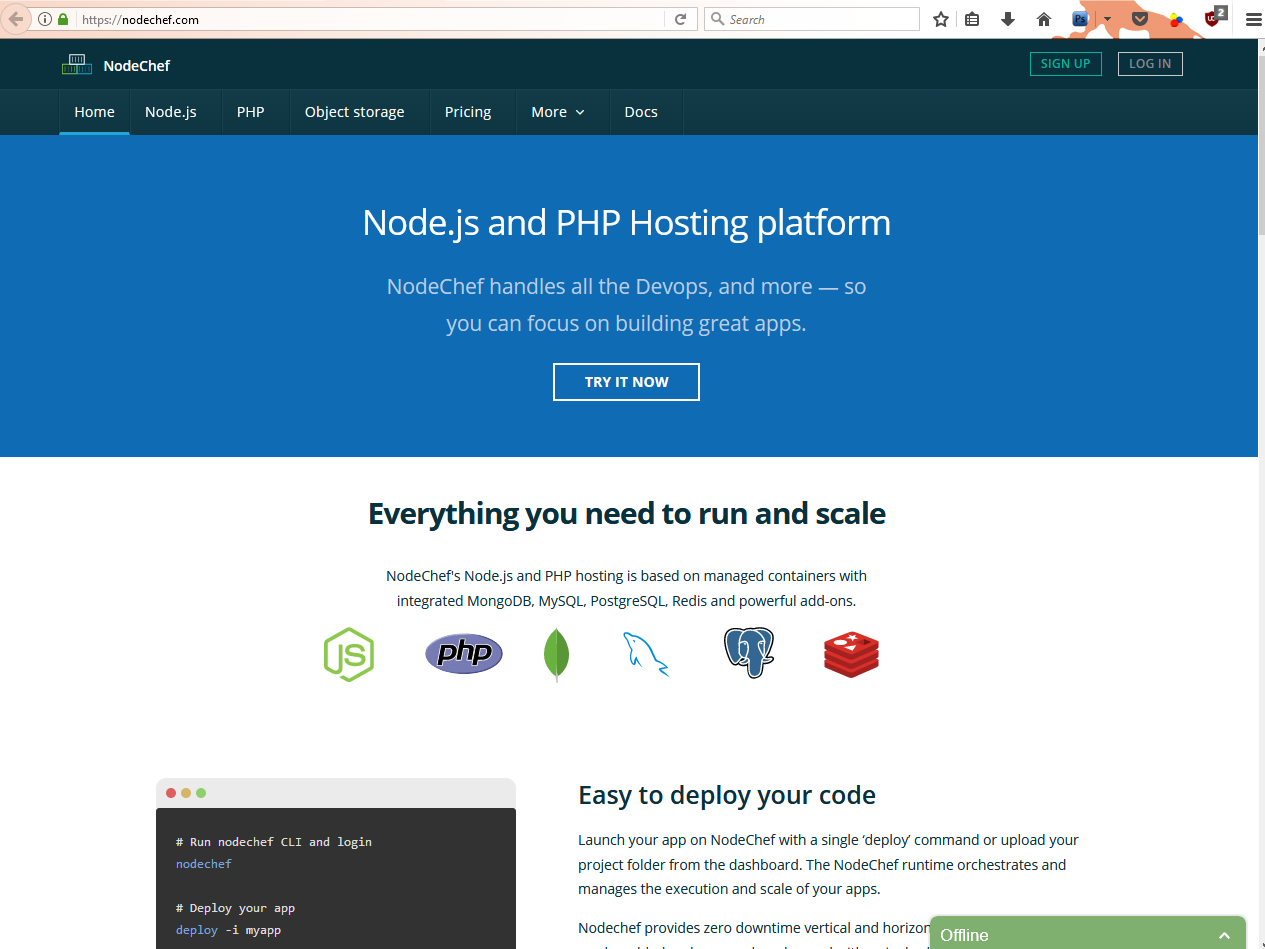The height and width of the screenshot is (949, 1265).
Task: Click the NodeChef brand name
Action: [x=137, y=65]
